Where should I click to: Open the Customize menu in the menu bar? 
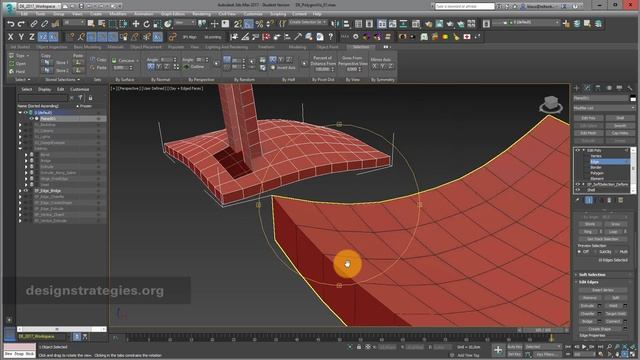253,14
